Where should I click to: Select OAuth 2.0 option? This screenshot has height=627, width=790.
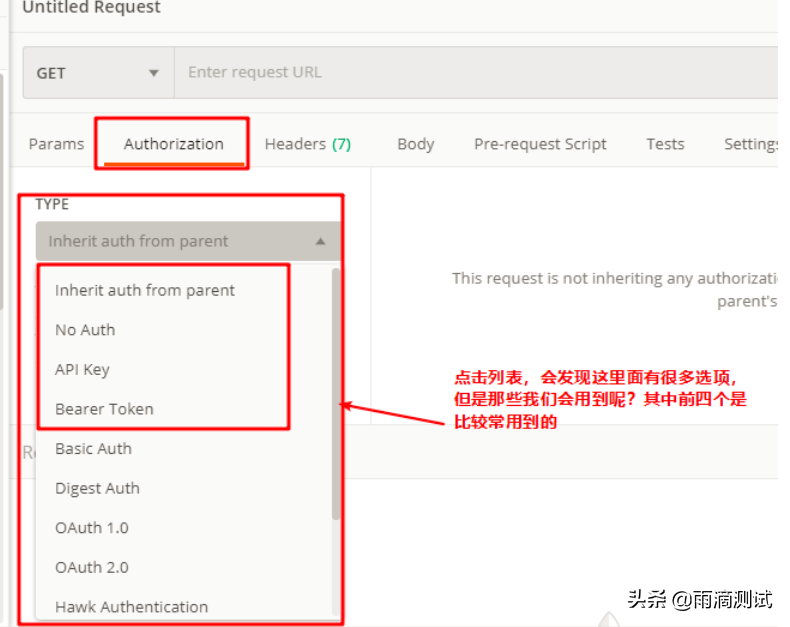pyautogui.click(x=91, y=567)
